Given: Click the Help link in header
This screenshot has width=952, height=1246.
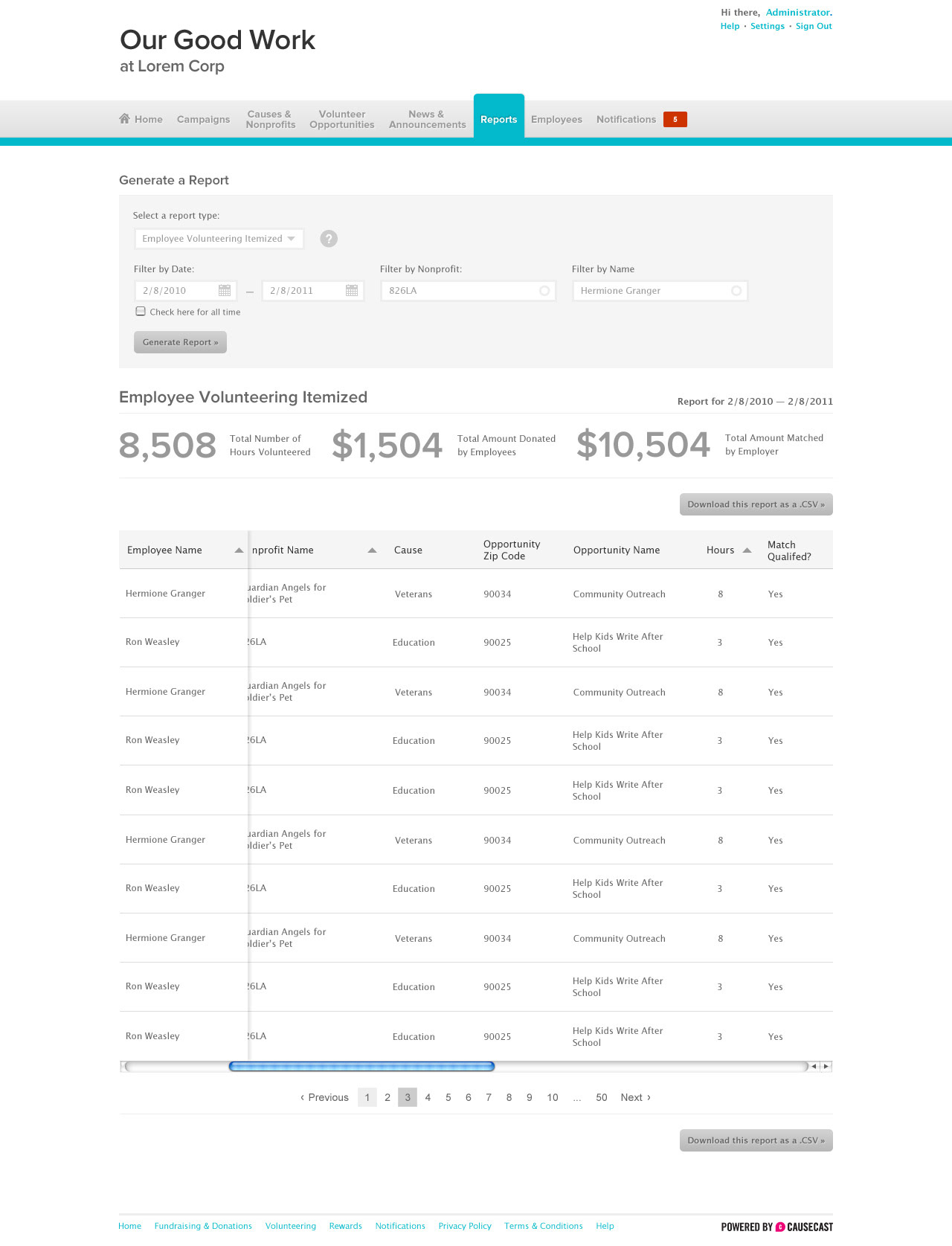Looking at the screenshot, I should pos(730,26).
